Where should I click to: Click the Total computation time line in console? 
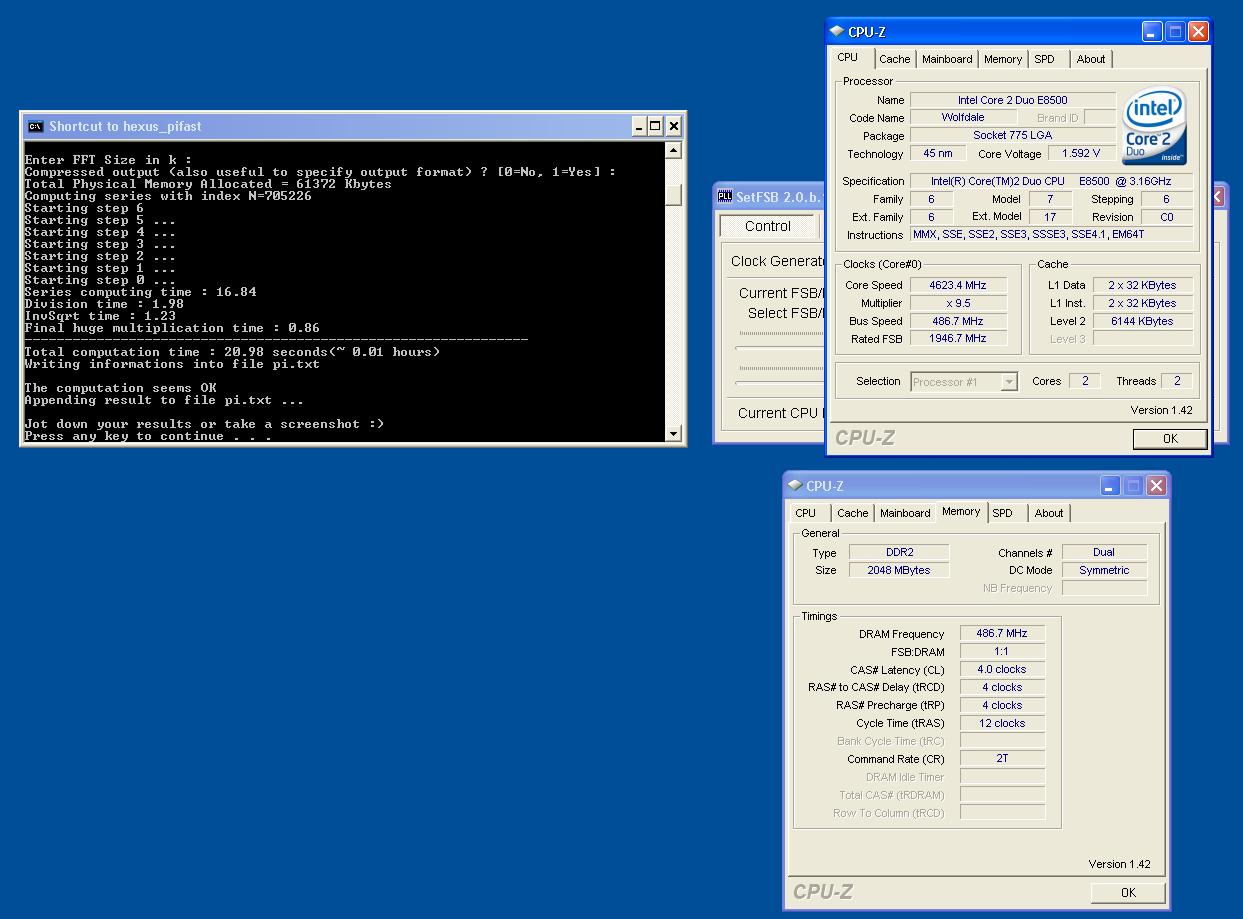pos(232,352)
